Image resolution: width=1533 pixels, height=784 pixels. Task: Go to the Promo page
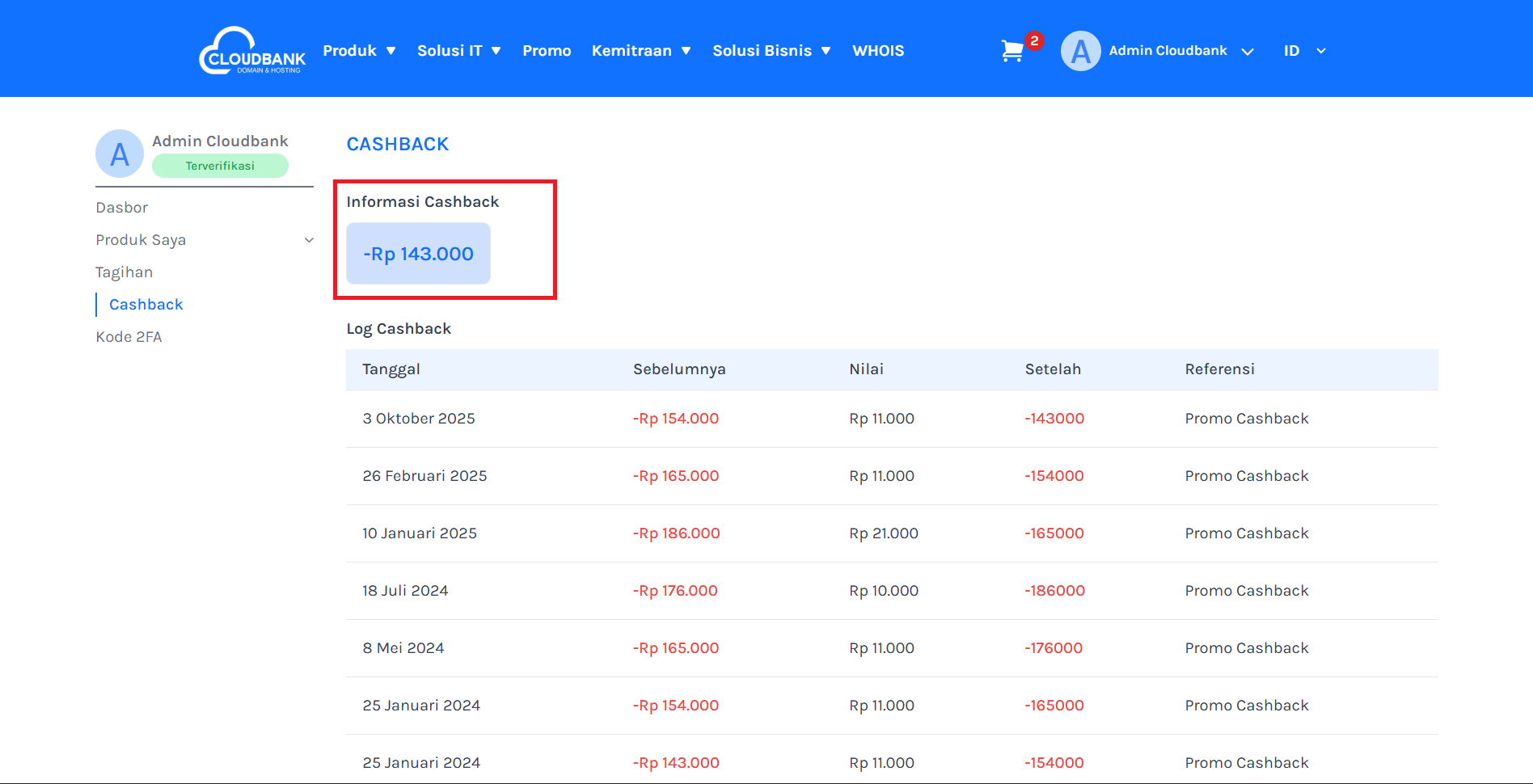547,51
